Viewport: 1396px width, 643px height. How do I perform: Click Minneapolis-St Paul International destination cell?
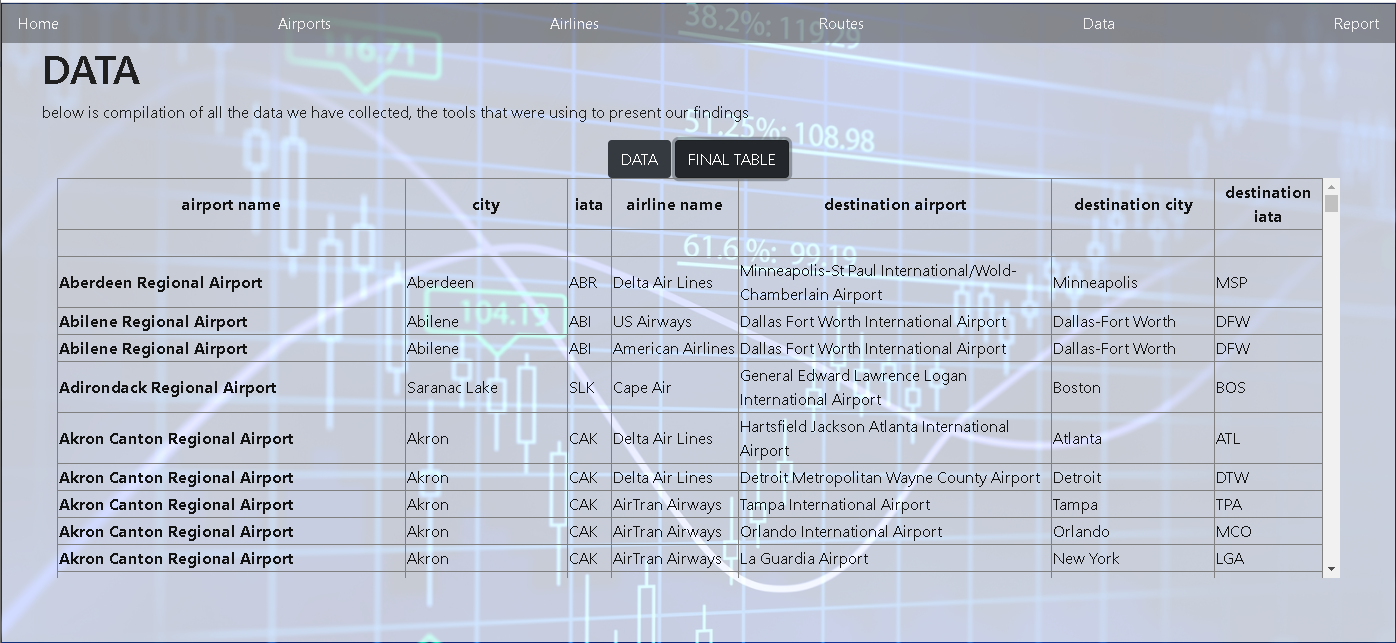[895, 282]
